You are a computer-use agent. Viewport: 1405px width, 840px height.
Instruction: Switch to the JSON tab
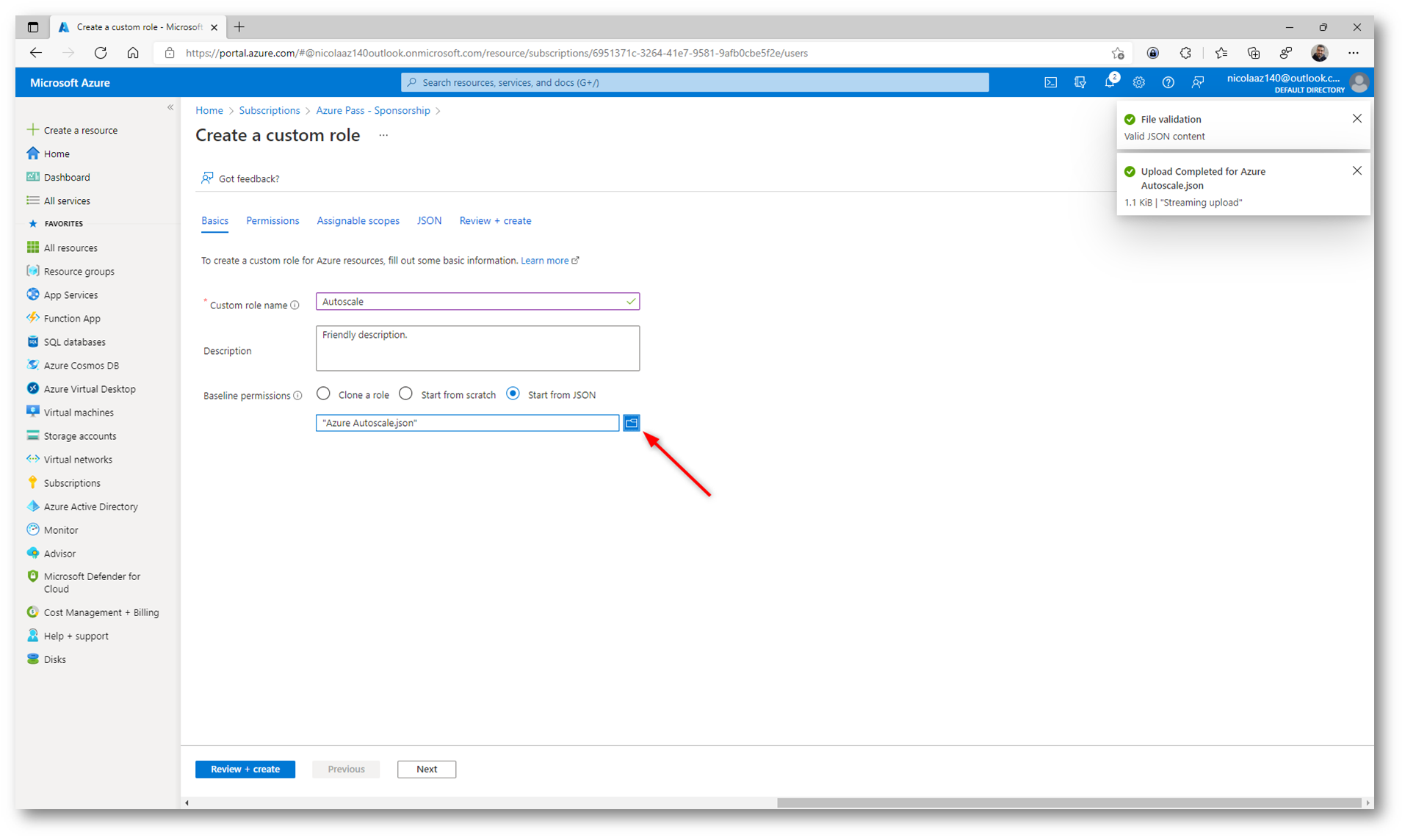[429, 220]
